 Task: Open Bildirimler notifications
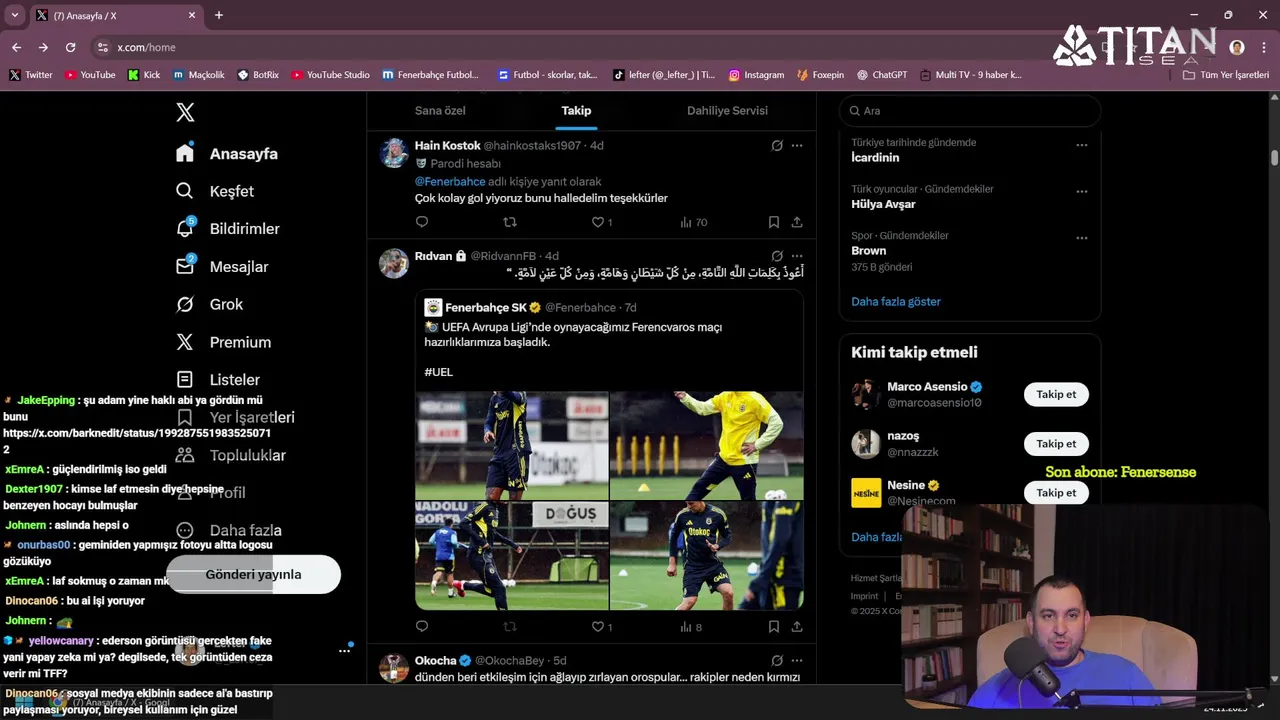tap(228, 229)
